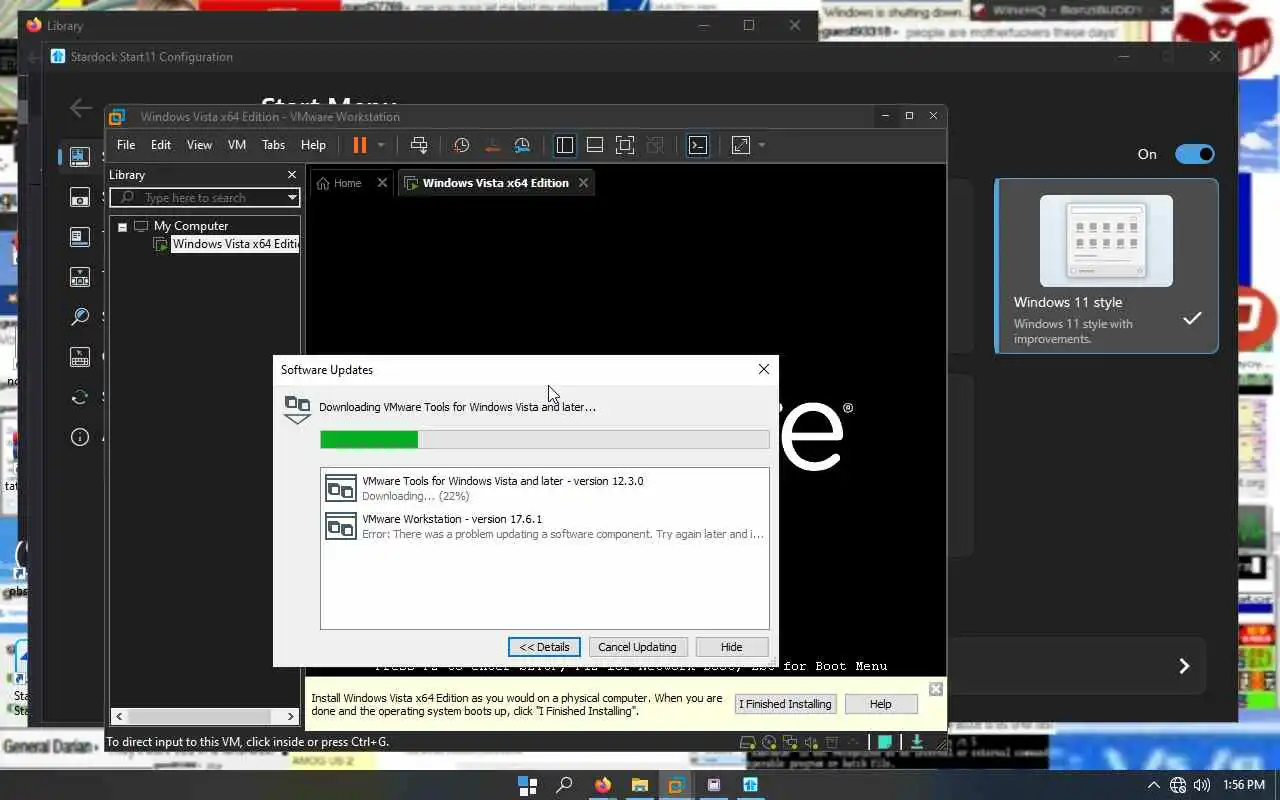Open the snapshot manager wrench-clock icon
The height and width of the screenshot is (800, 1280).
click(x=522, y=145)
